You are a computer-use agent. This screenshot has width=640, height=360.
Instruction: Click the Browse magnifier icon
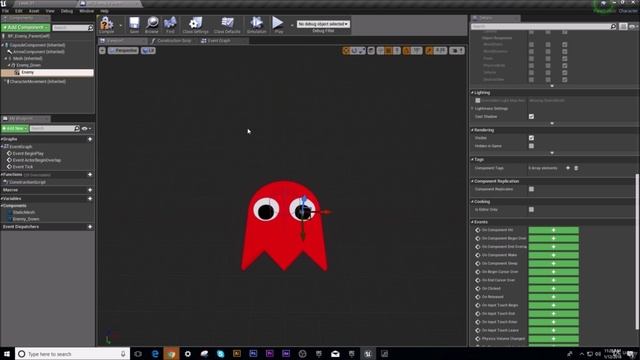152,24
